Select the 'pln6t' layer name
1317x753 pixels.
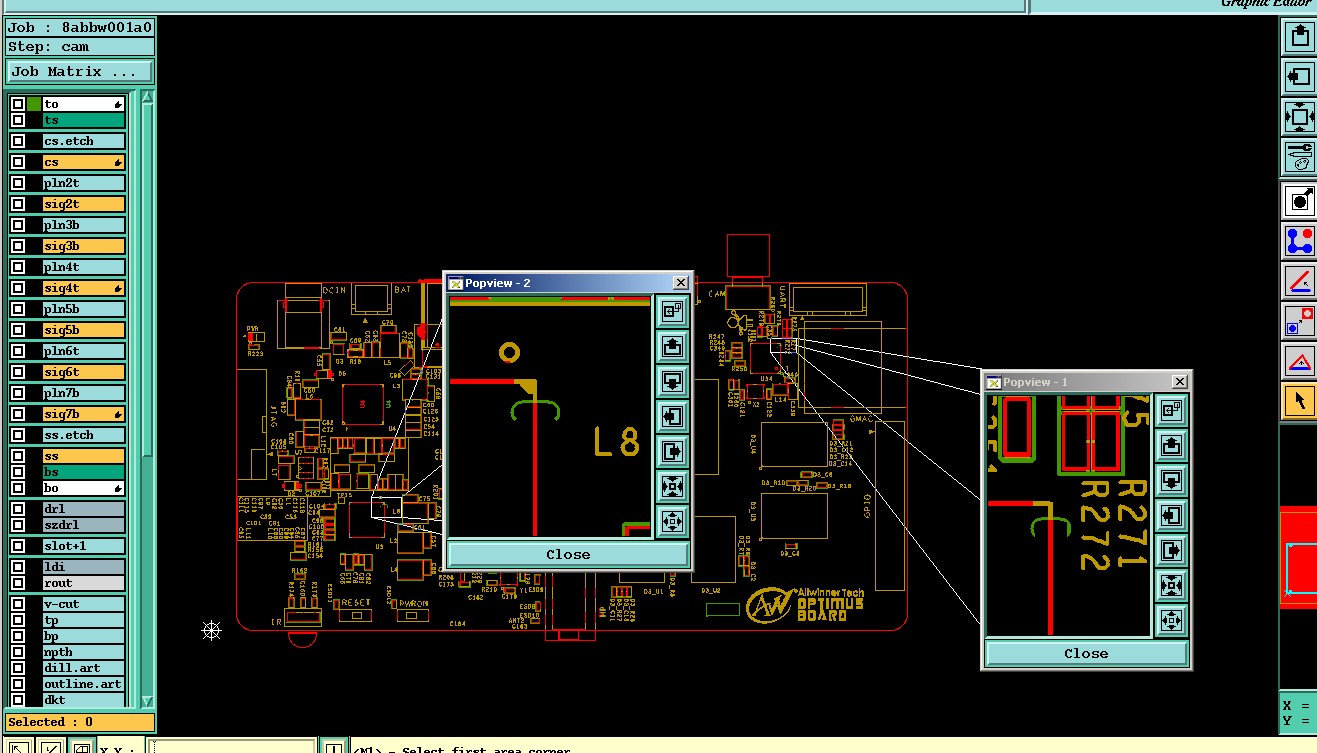(x=84, y=351)
